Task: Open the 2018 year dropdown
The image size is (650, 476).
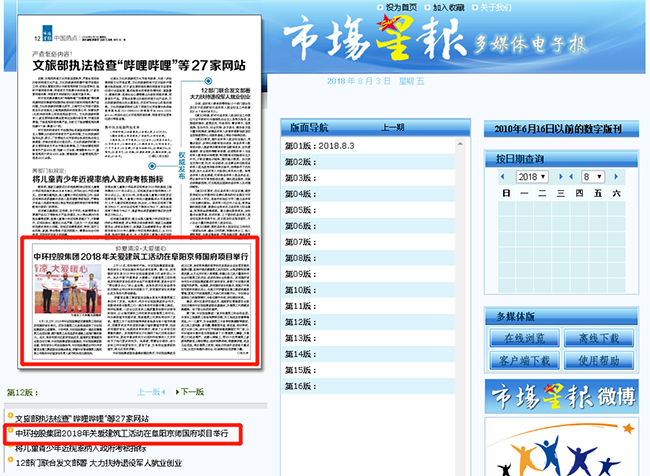Action: (x=533, y=176)
